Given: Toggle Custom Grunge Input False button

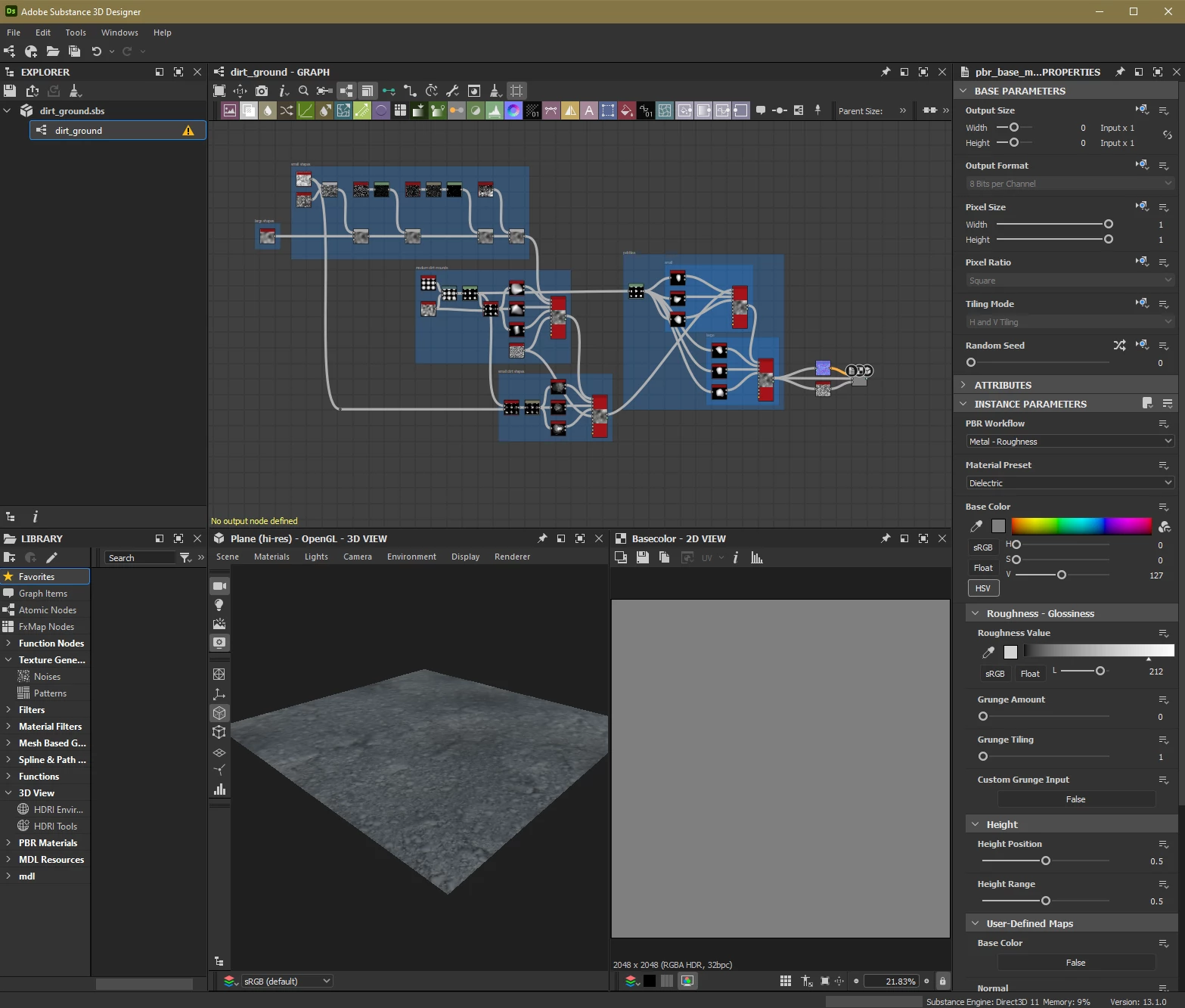Looking at the screenshot, I should click(1075, 799).
